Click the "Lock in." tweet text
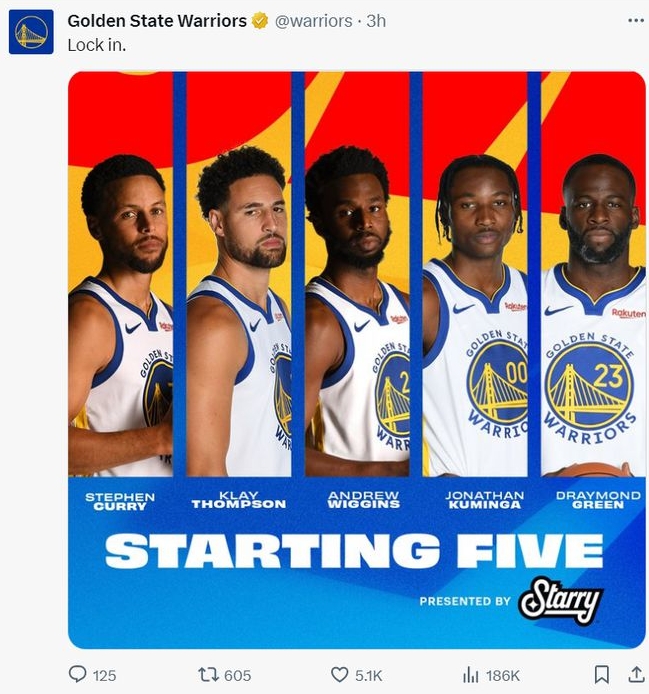 [x=96, y=44]
